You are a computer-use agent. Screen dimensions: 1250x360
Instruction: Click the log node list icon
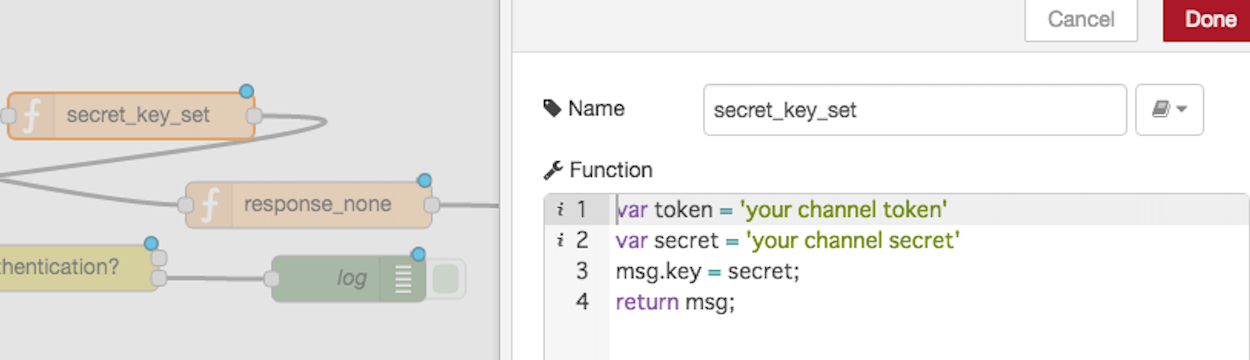[x=403, y=279]
